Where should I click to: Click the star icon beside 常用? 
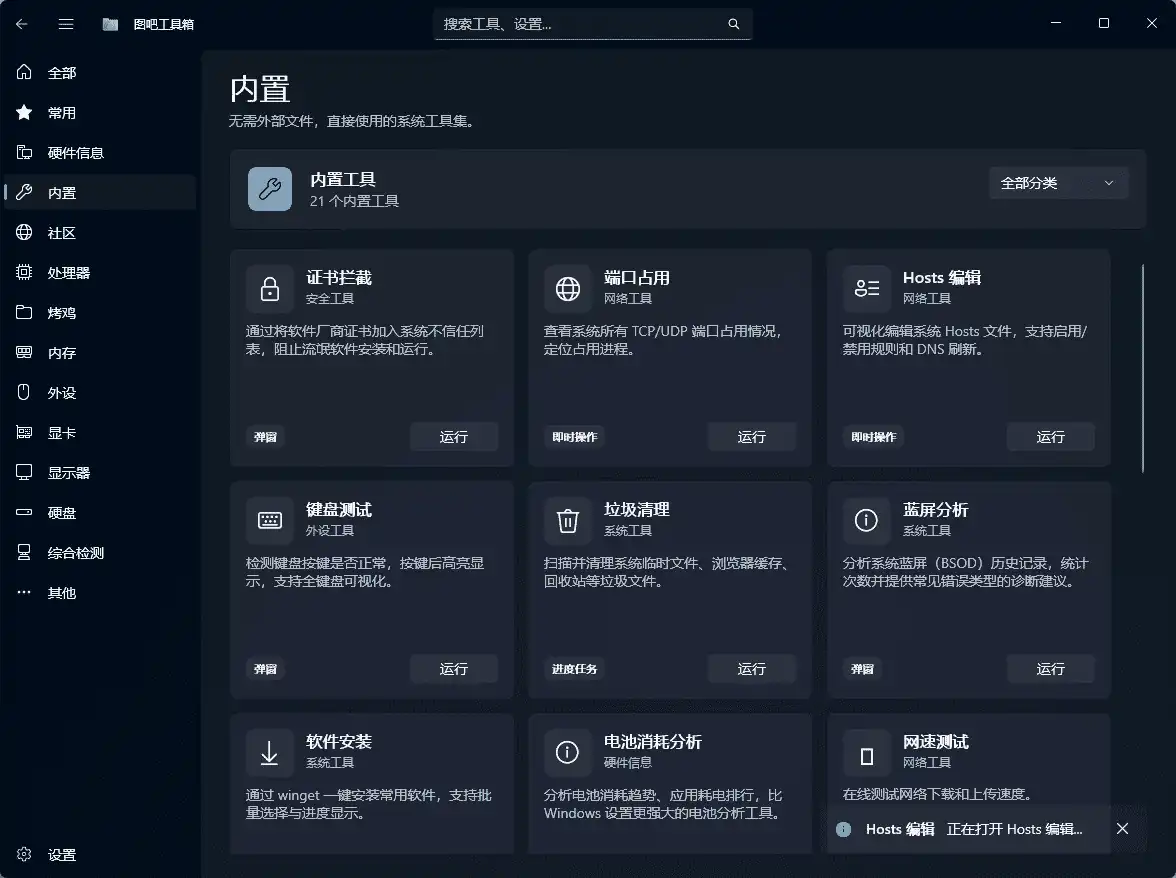coord(24,112)
